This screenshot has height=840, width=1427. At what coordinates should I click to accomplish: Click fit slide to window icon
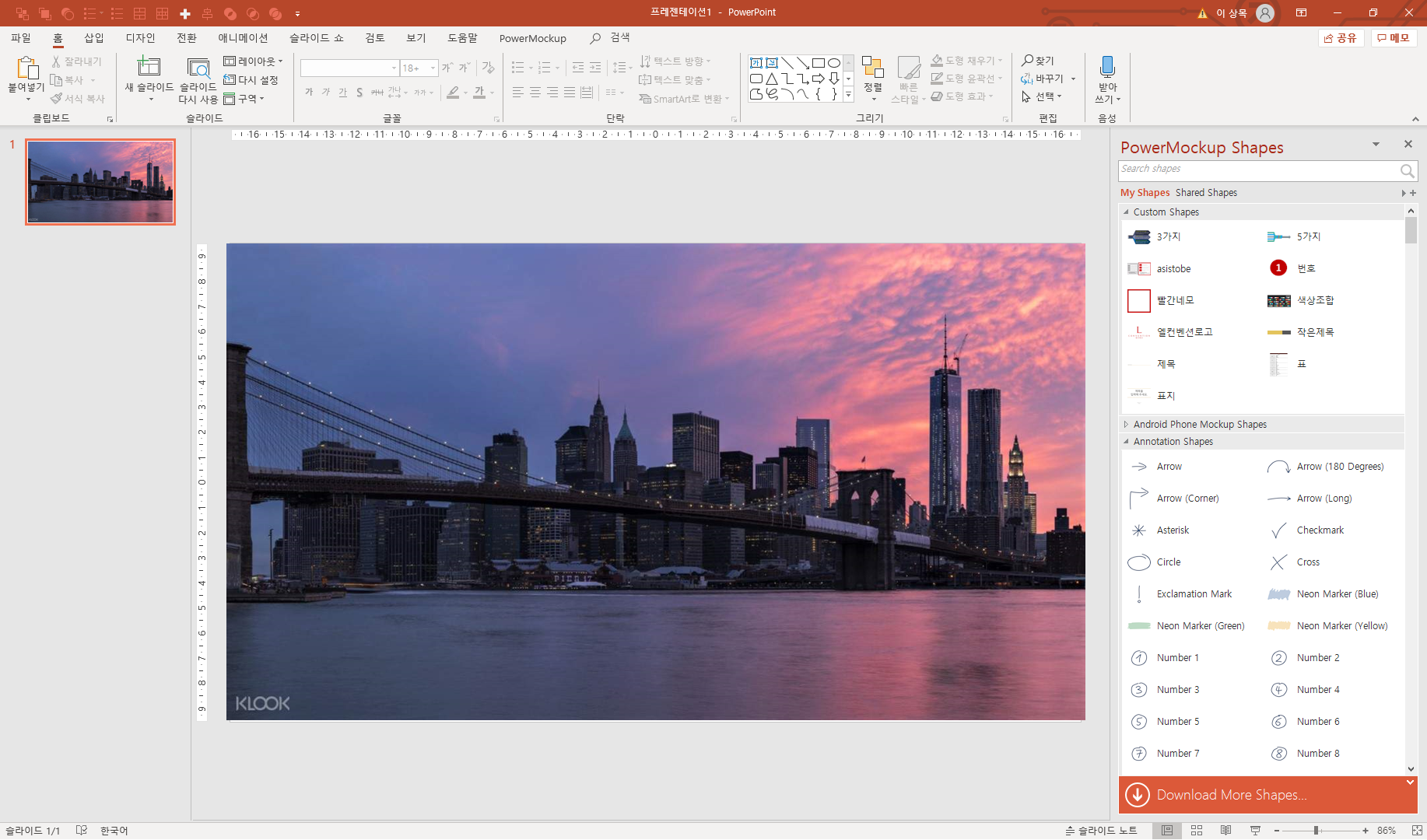tap(1417, 831)
